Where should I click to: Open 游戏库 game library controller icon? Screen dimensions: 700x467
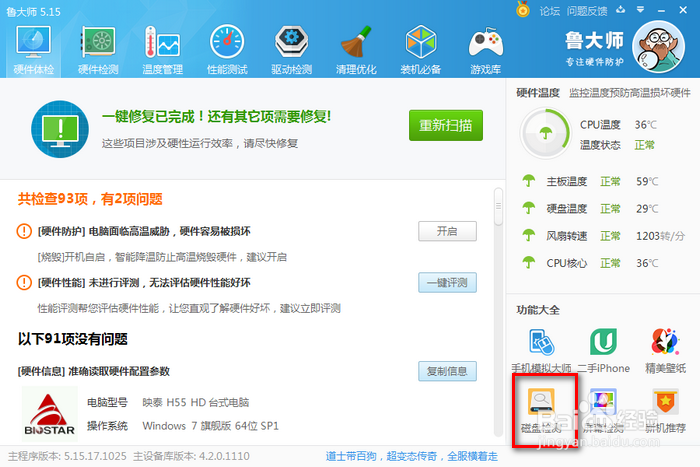click(485, 50)
